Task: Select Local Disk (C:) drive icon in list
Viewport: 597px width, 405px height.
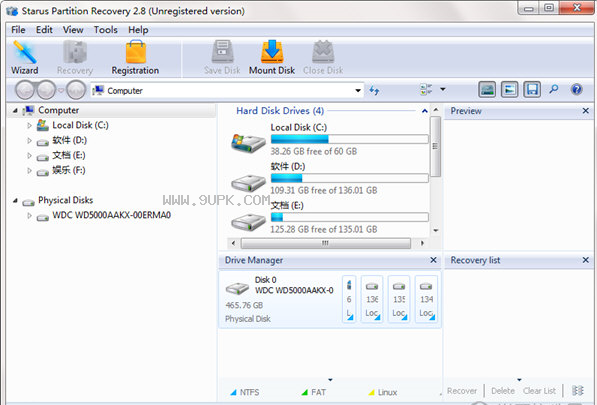Action: (248, 143)
